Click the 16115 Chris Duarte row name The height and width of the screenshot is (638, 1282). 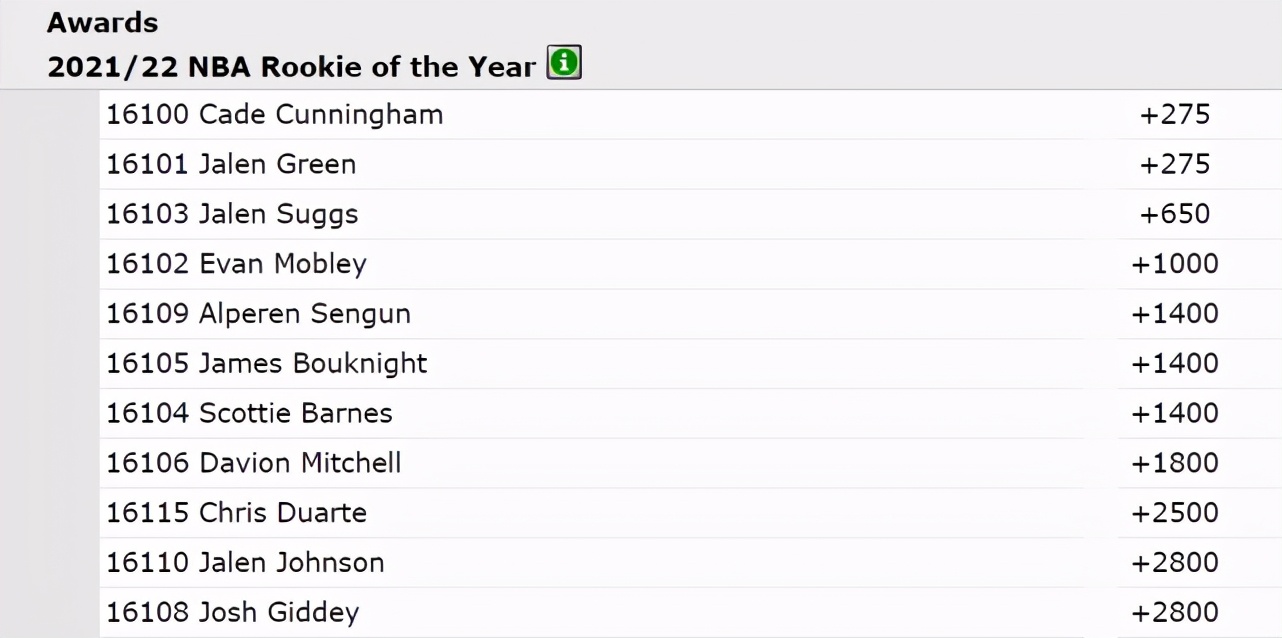237,513
